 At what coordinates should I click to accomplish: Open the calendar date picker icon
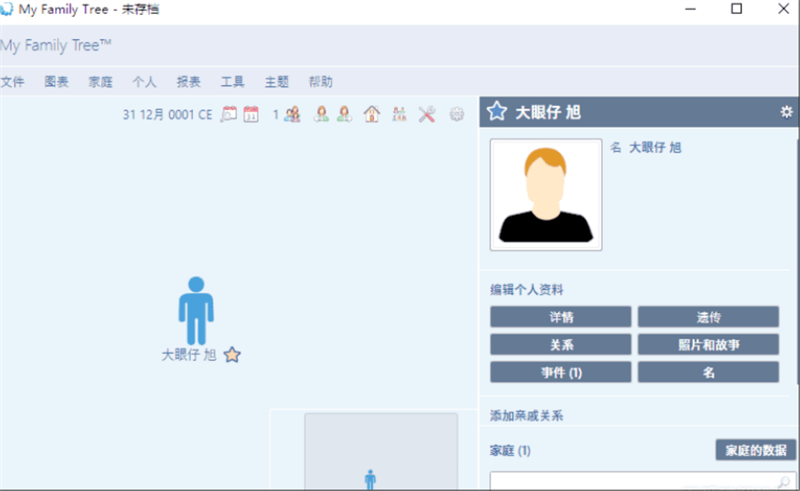pos(251,114)
